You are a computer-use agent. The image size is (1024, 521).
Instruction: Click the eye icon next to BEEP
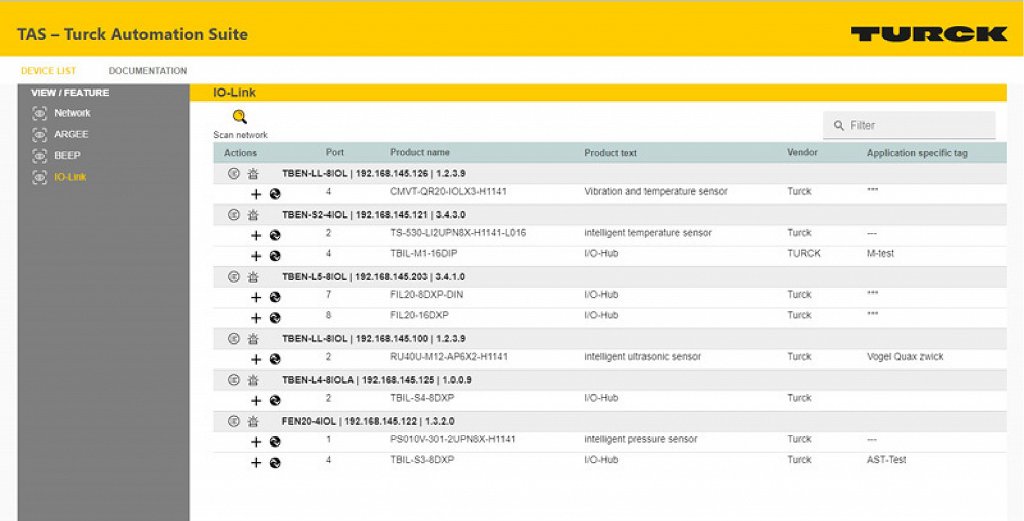pyautogui.click(x=40, y=156)
